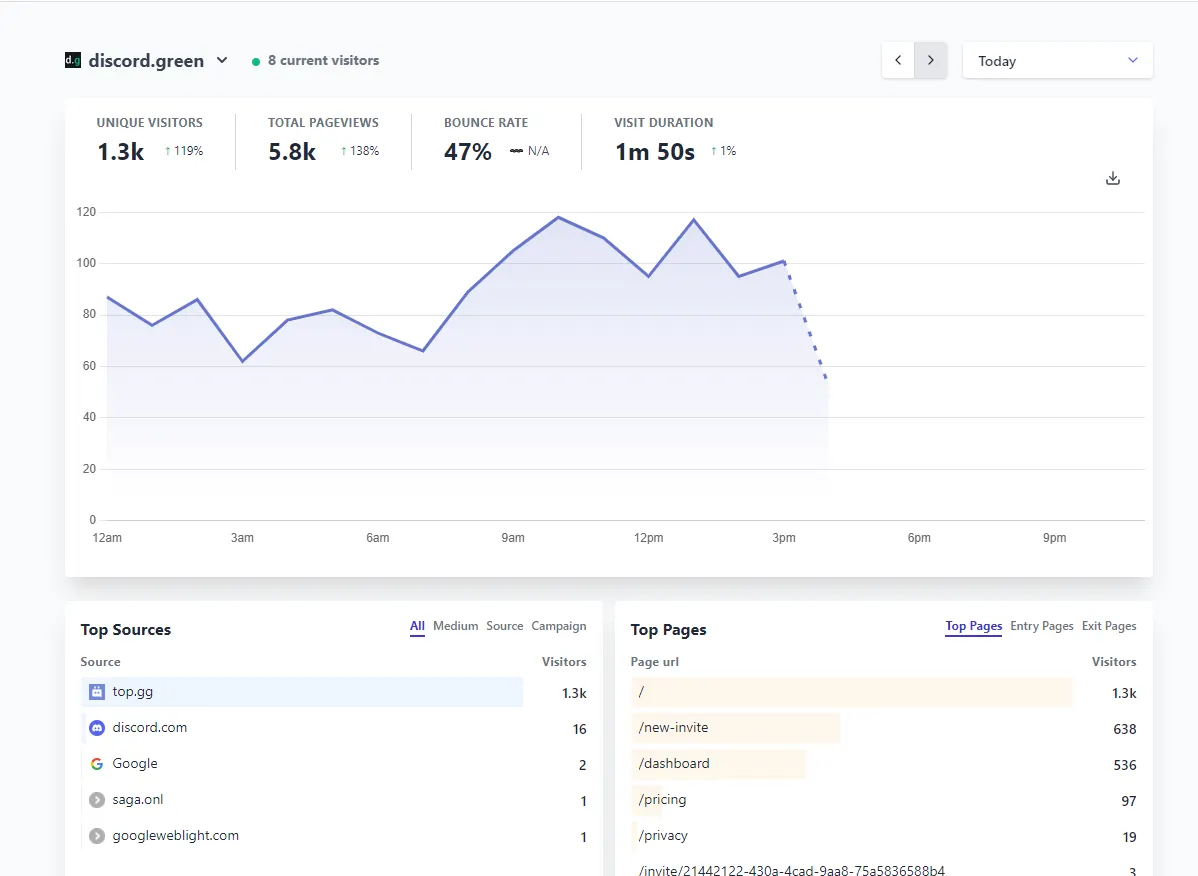View the 8 current visitors link

point(323,60)
